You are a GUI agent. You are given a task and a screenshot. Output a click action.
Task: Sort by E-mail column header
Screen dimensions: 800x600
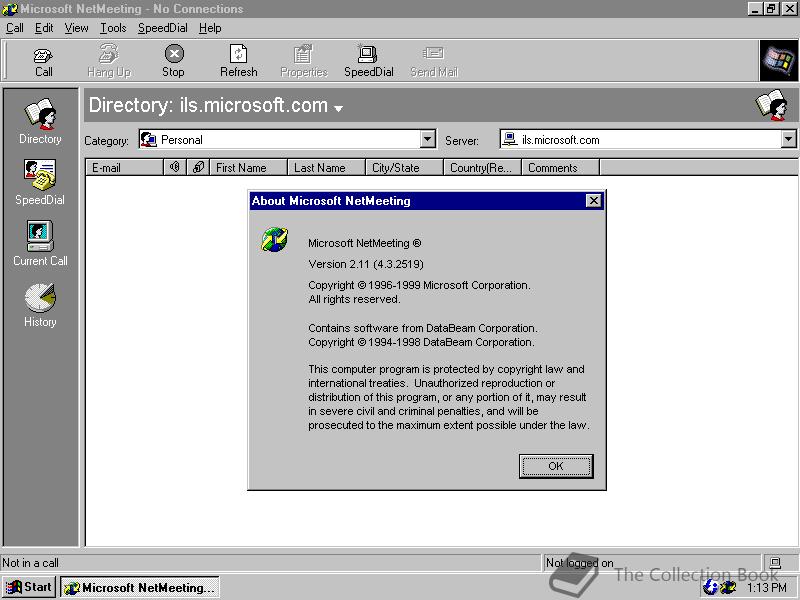click(124, 167)
